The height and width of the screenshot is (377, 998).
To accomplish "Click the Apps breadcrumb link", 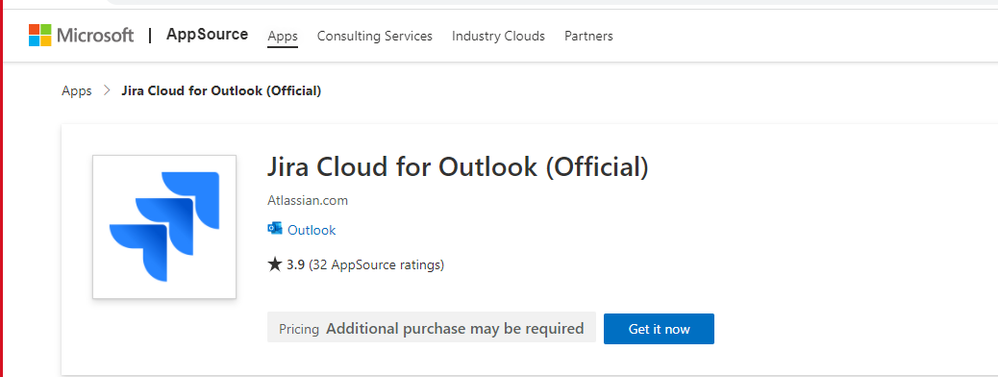I will click(77, 91).
